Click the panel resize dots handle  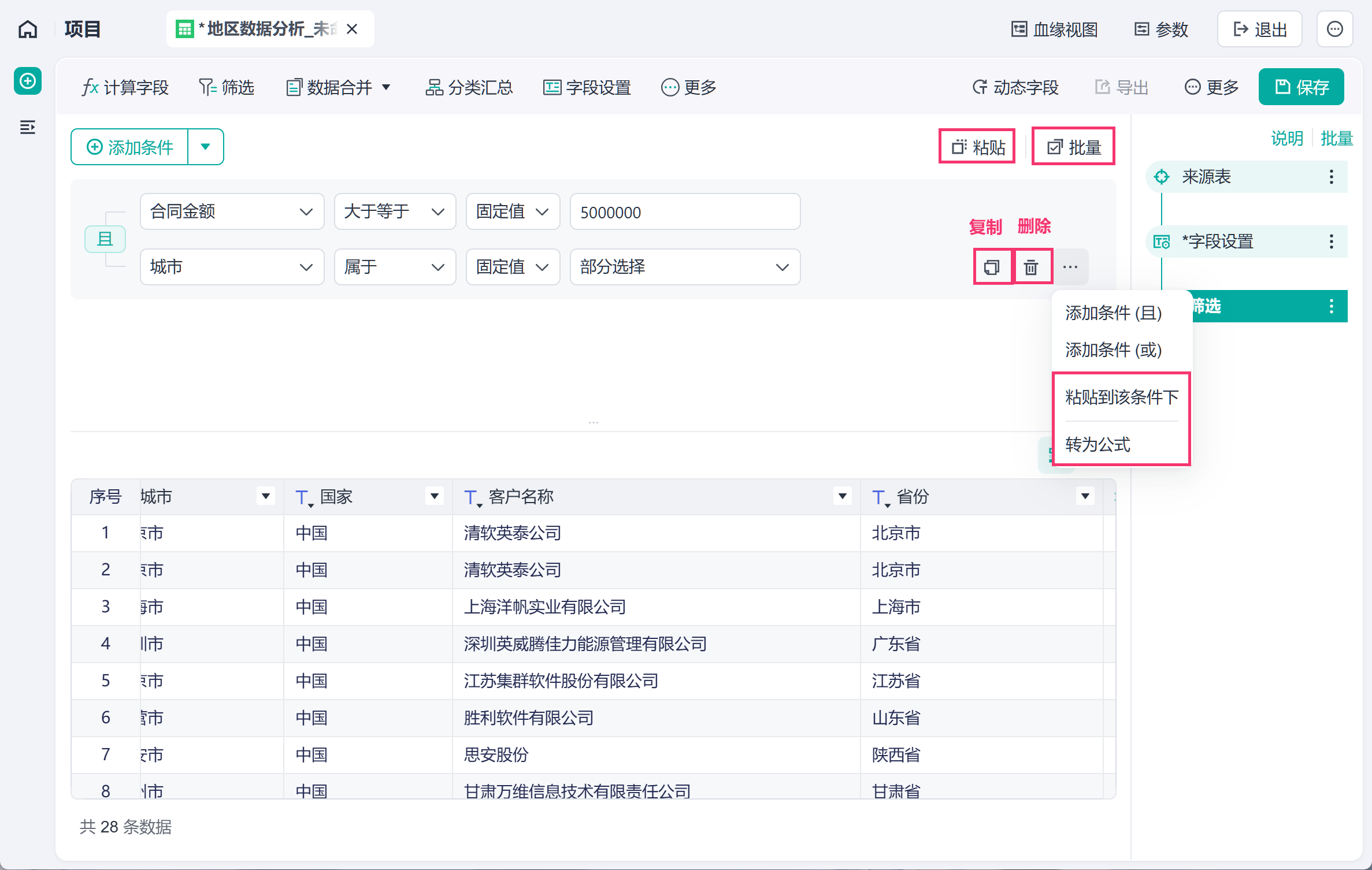(594, 422)
